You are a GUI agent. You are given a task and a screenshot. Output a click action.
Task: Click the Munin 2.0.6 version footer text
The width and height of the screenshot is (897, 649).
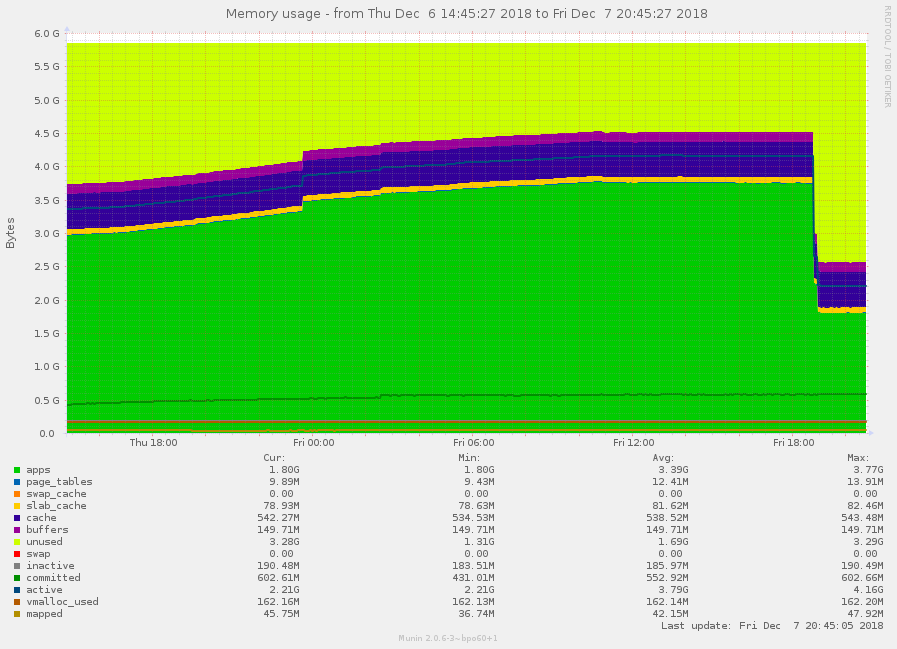click(x=448, y=638)
